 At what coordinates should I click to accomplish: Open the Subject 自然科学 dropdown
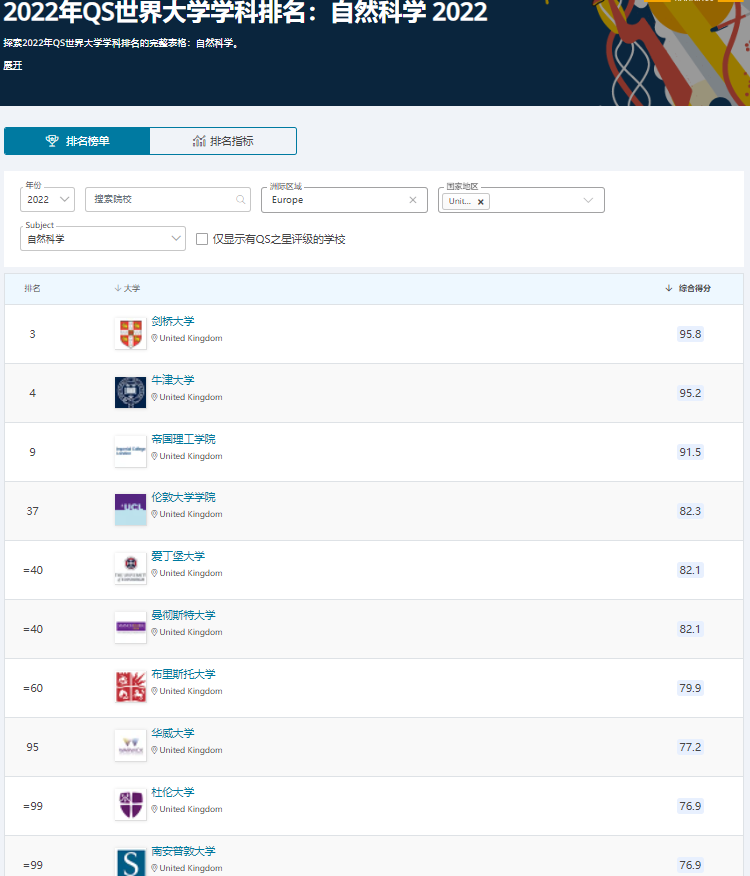tap(102, 239)
